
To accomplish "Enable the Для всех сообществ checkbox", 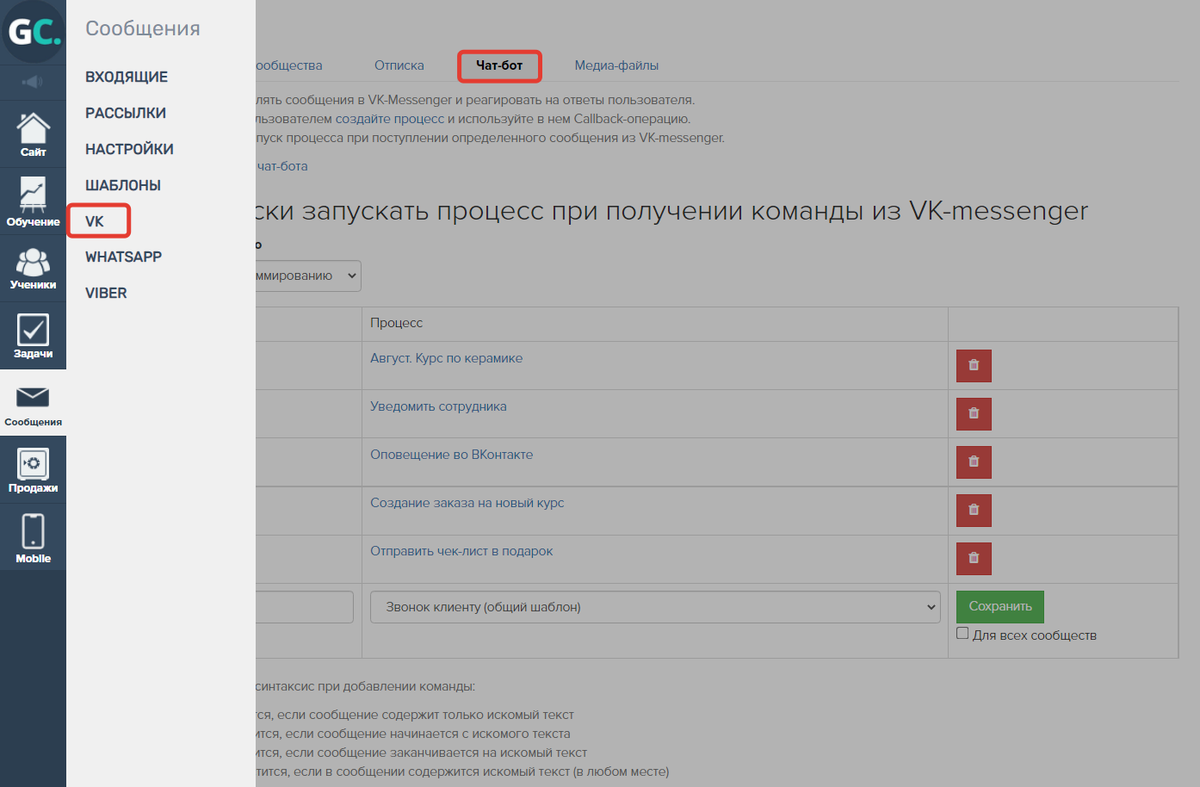I will (962, 634).
